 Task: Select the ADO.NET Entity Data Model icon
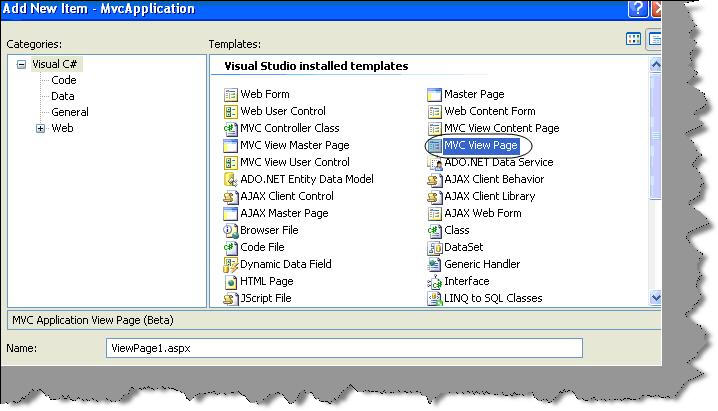tap(230, 179)
